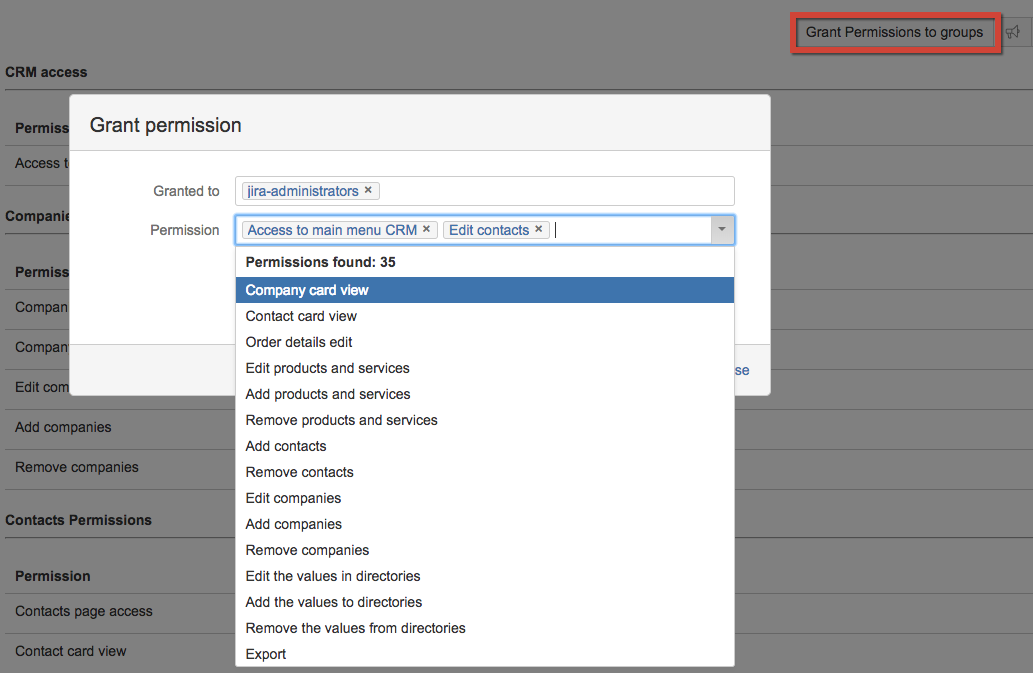Click the megaphone feedback icon
The image size is (1033, 673).
pos(1013,32)
